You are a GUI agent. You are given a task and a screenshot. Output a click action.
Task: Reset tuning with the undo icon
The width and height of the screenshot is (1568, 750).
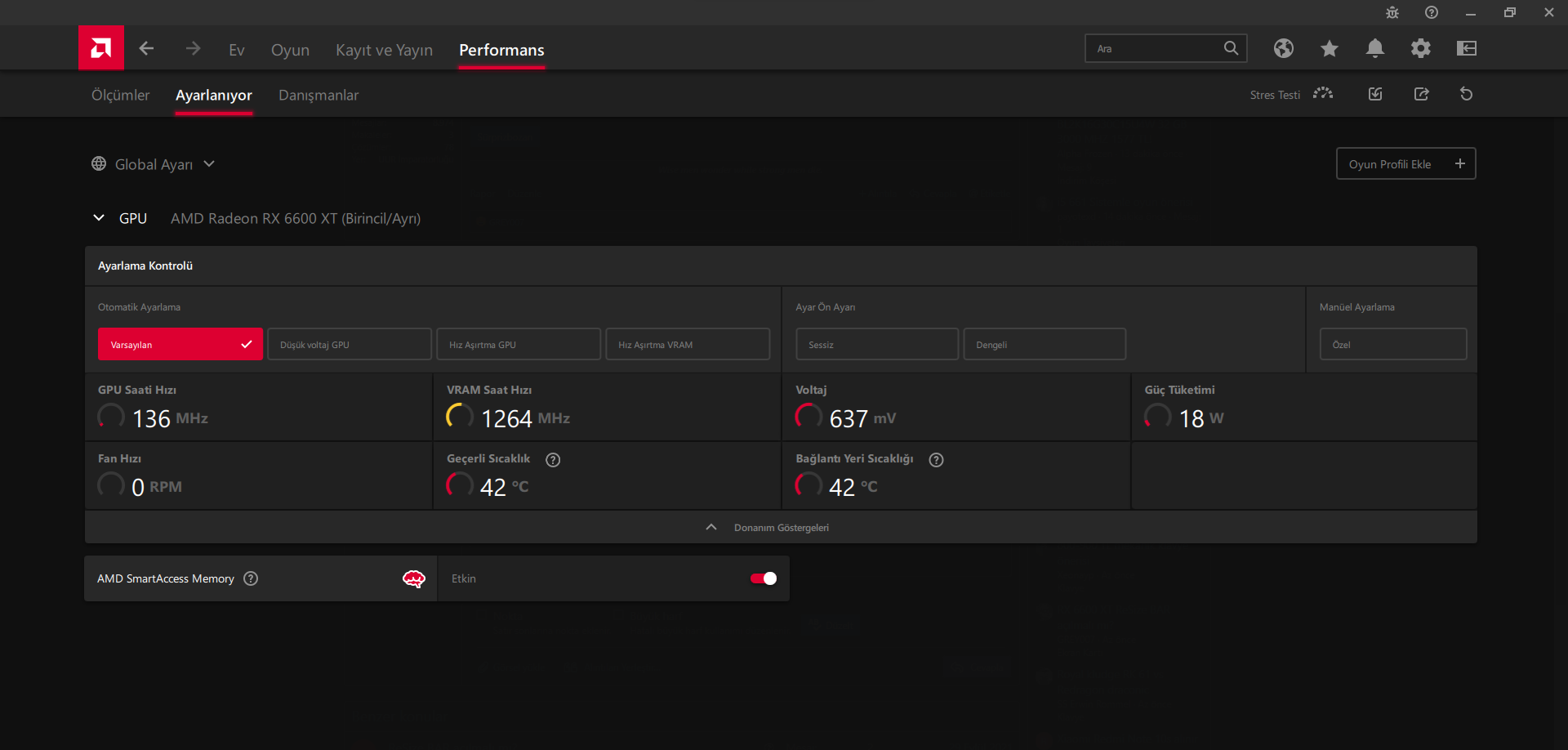click(x=1467, y=94)
